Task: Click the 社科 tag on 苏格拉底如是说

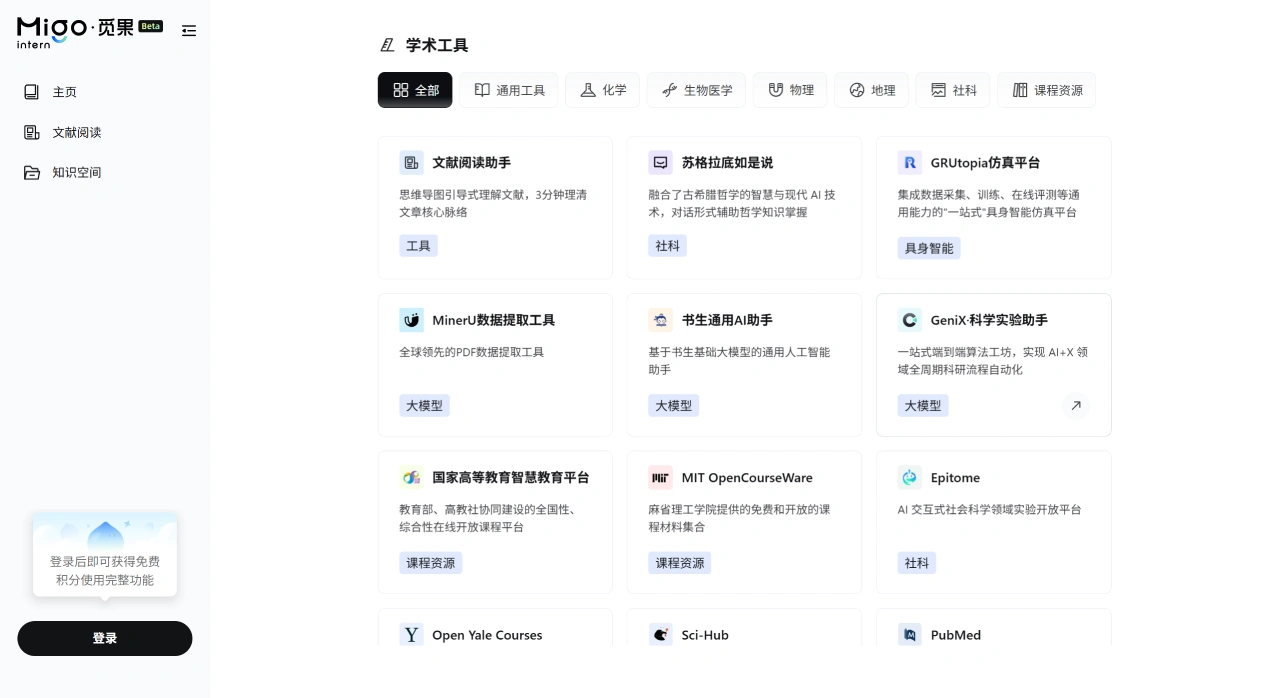Action: [667, 246]
